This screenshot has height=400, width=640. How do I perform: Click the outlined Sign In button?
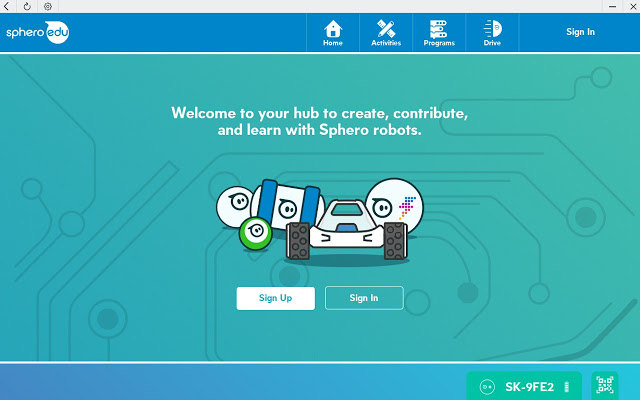point(364,298)
